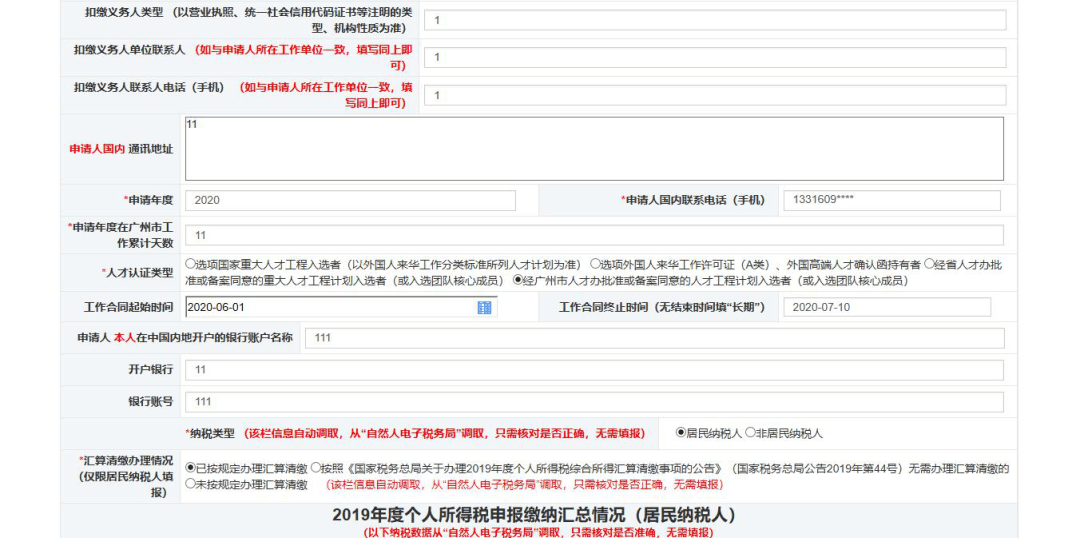Select 经广州市人才办批准 talent plan option
1080x538 pixels.
[518, 280]
